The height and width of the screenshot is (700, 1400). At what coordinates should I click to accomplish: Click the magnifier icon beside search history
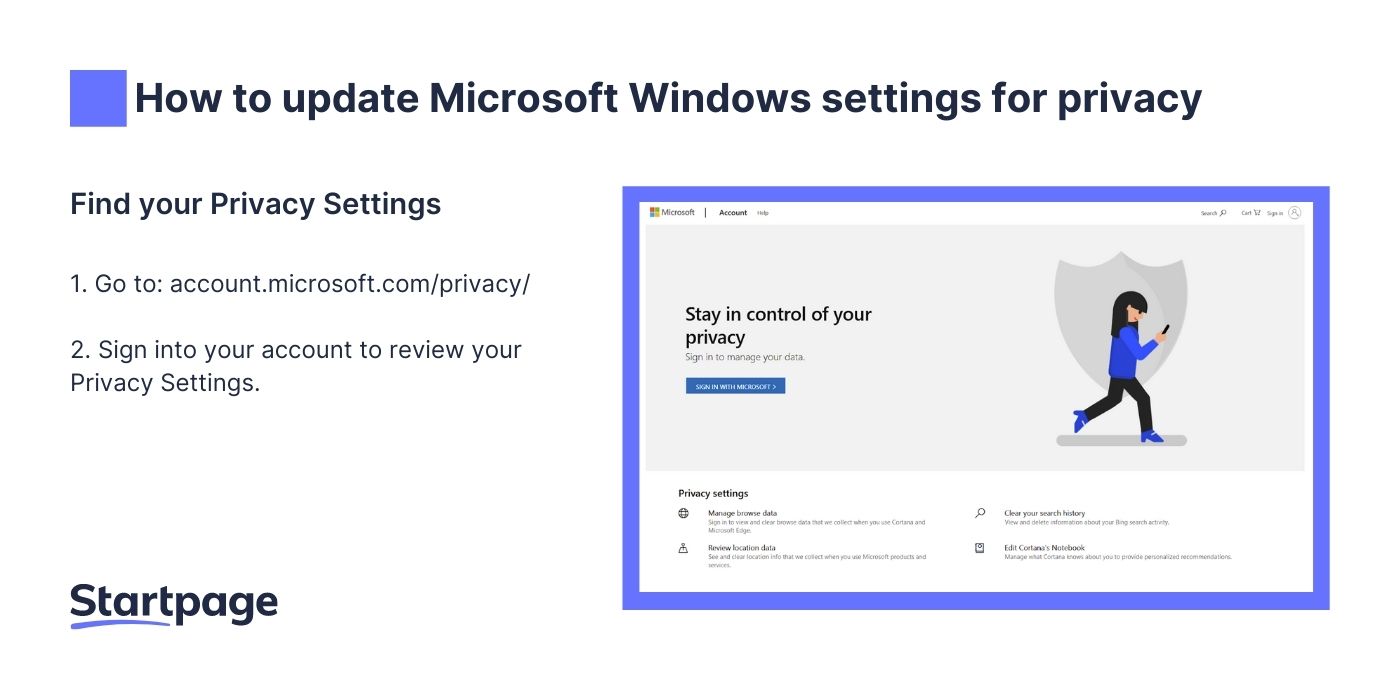pos(980,513)
